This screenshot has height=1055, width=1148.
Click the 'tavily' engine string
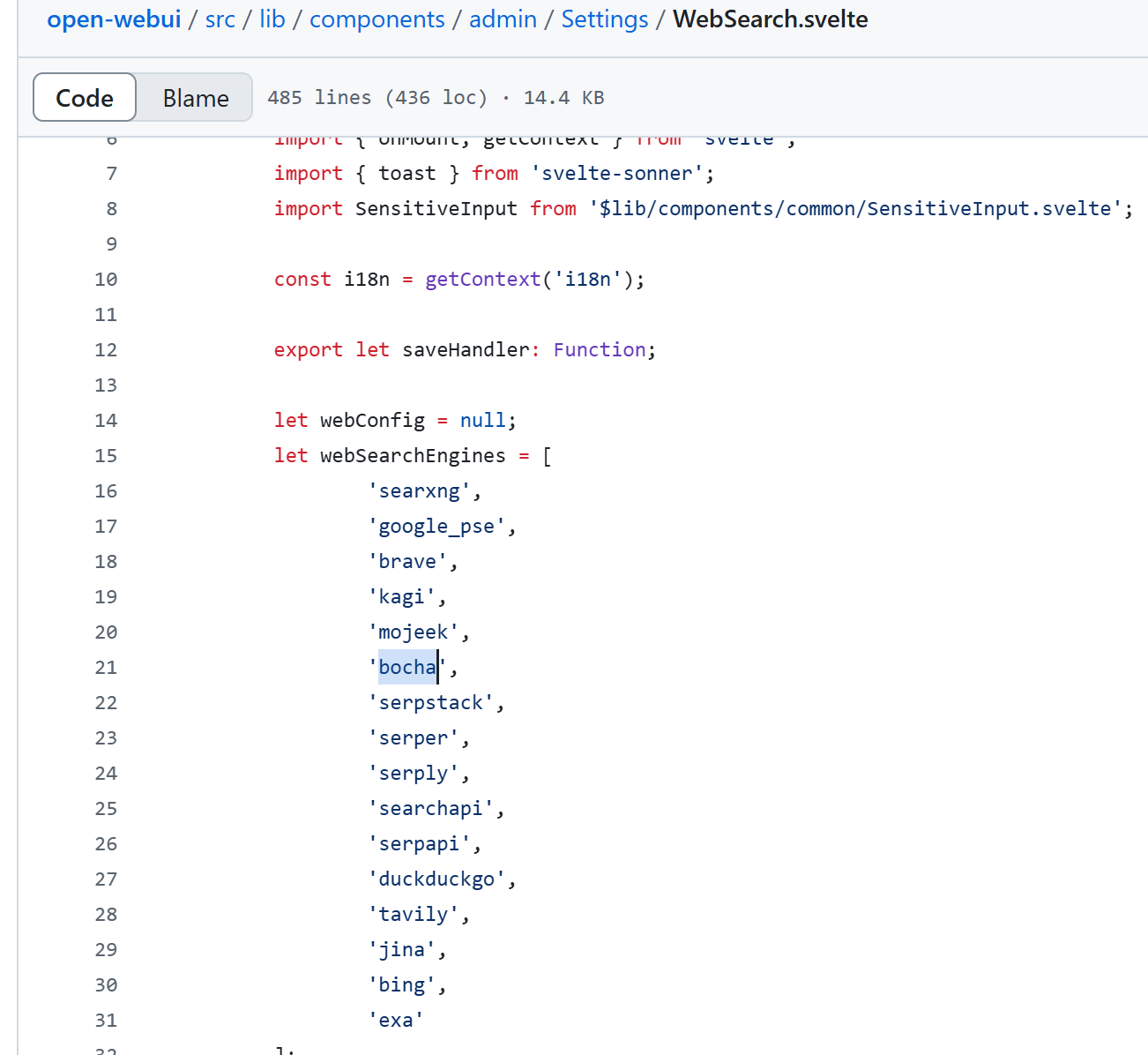click(x=413, y=915)
